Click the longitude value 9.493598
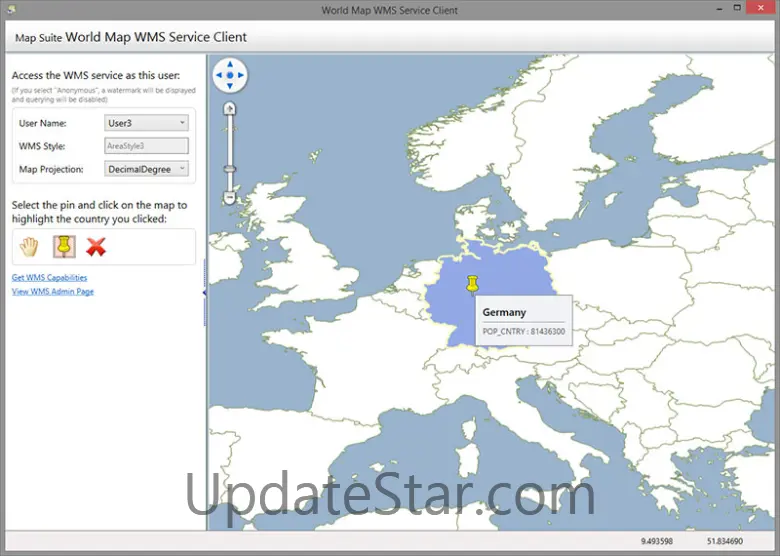The height and width of the screenshot is (556, 780). click(657, 541)
